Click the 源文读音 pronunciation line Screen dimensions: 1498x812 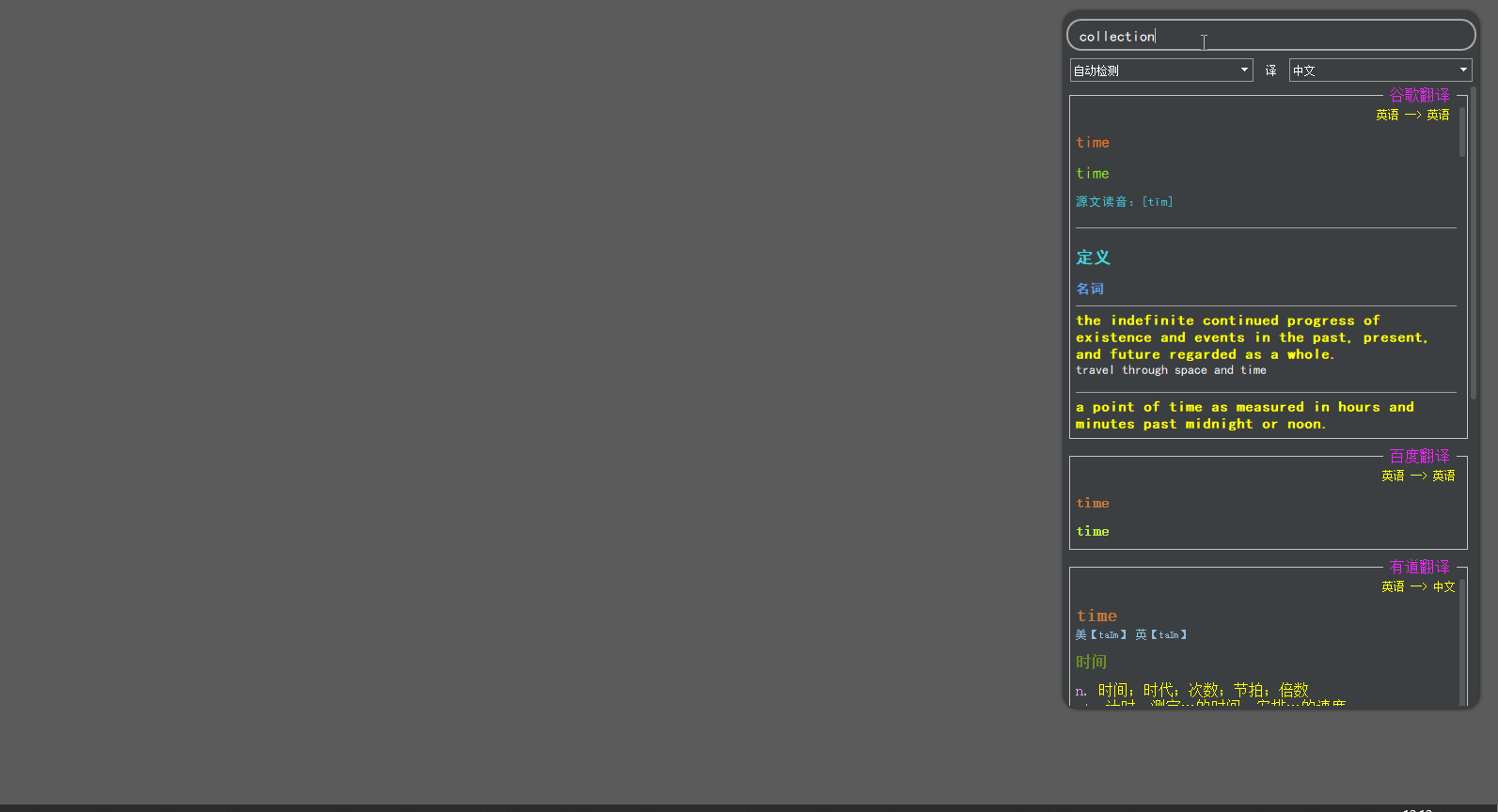1125,202
